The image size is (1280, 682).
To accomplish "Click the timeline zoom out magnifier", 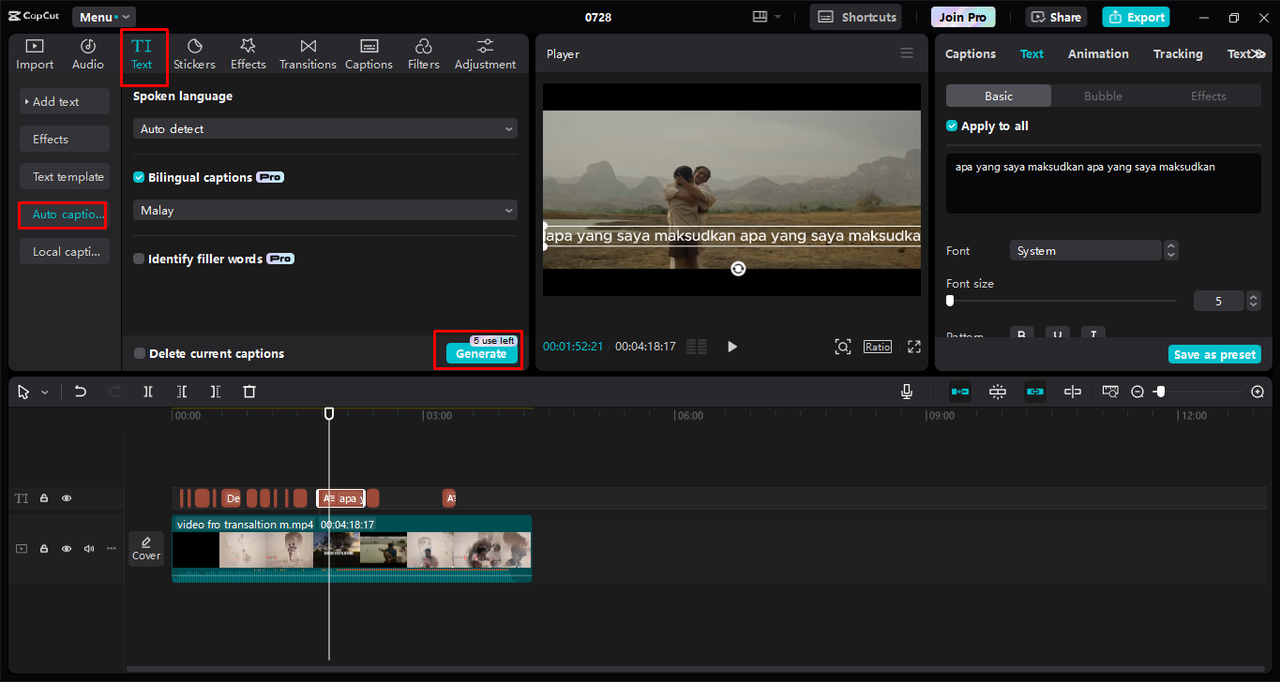I will [1137, 392].
